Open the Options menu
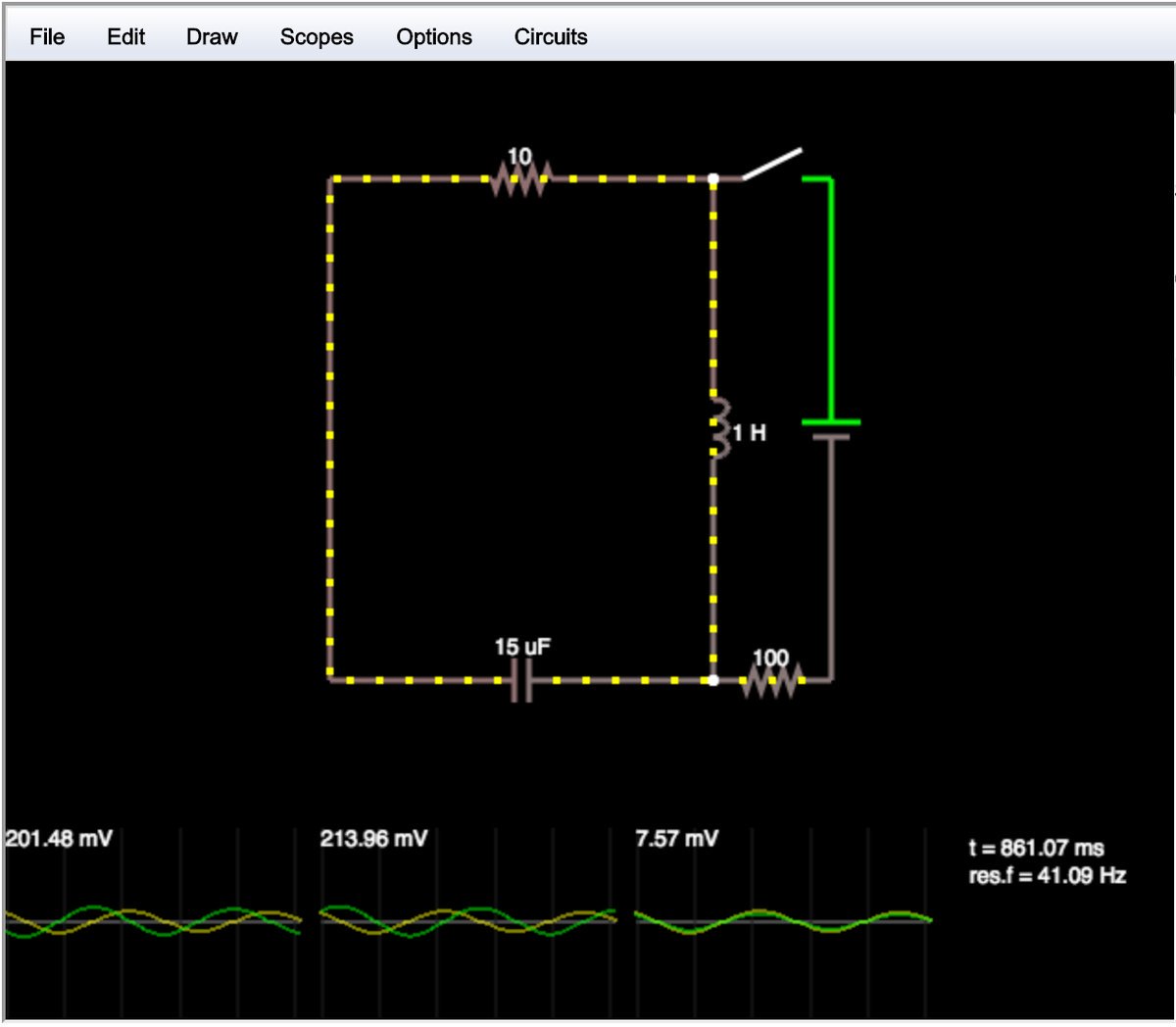Image resolution: width=1176 pixels, height=1027 pixels. [434, 37]
